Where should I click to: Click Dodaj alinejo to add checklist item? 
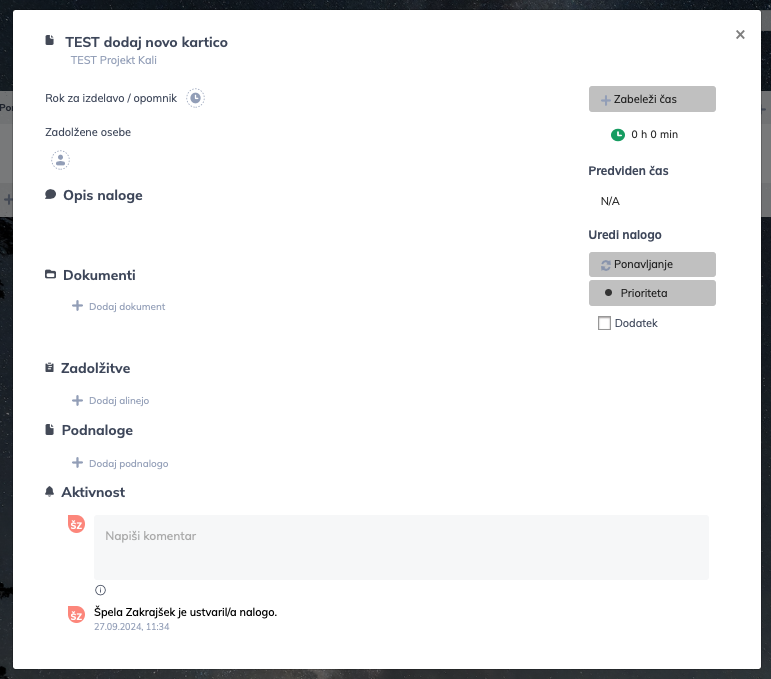coord(119,401)
